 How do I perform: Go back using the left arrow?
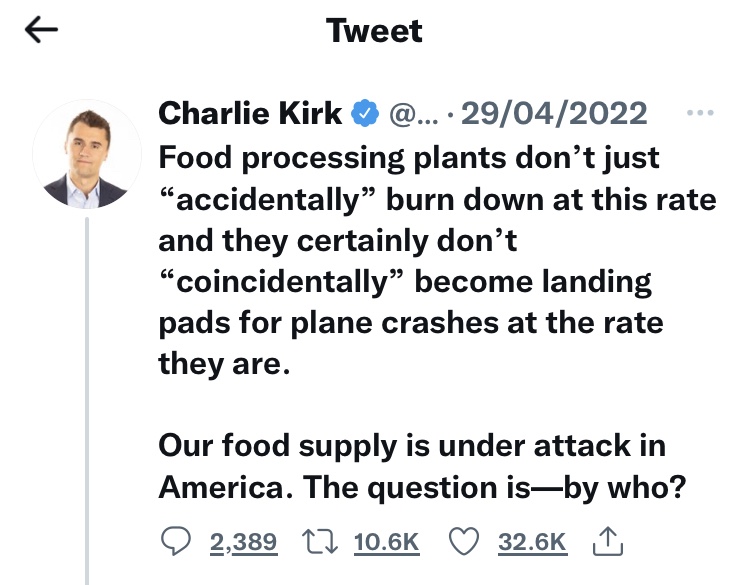tap(41, 31)
